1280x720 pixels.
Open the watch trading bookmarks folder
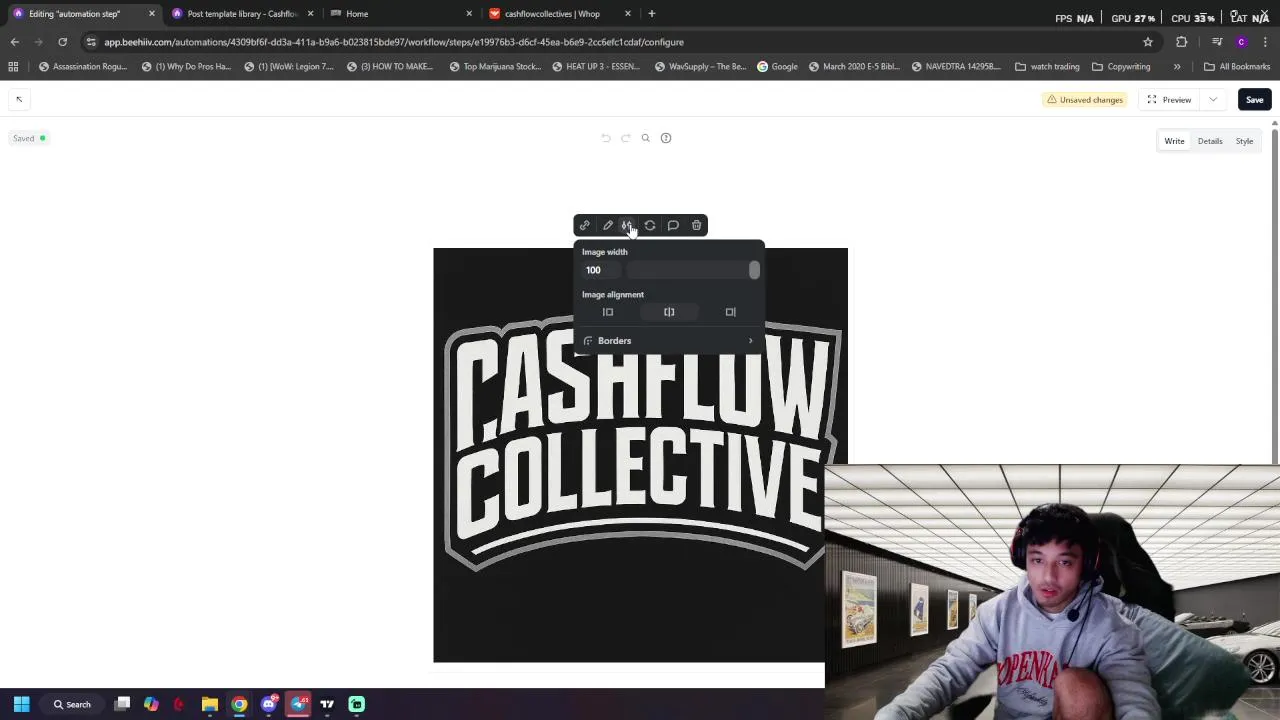click(1047, 67)
